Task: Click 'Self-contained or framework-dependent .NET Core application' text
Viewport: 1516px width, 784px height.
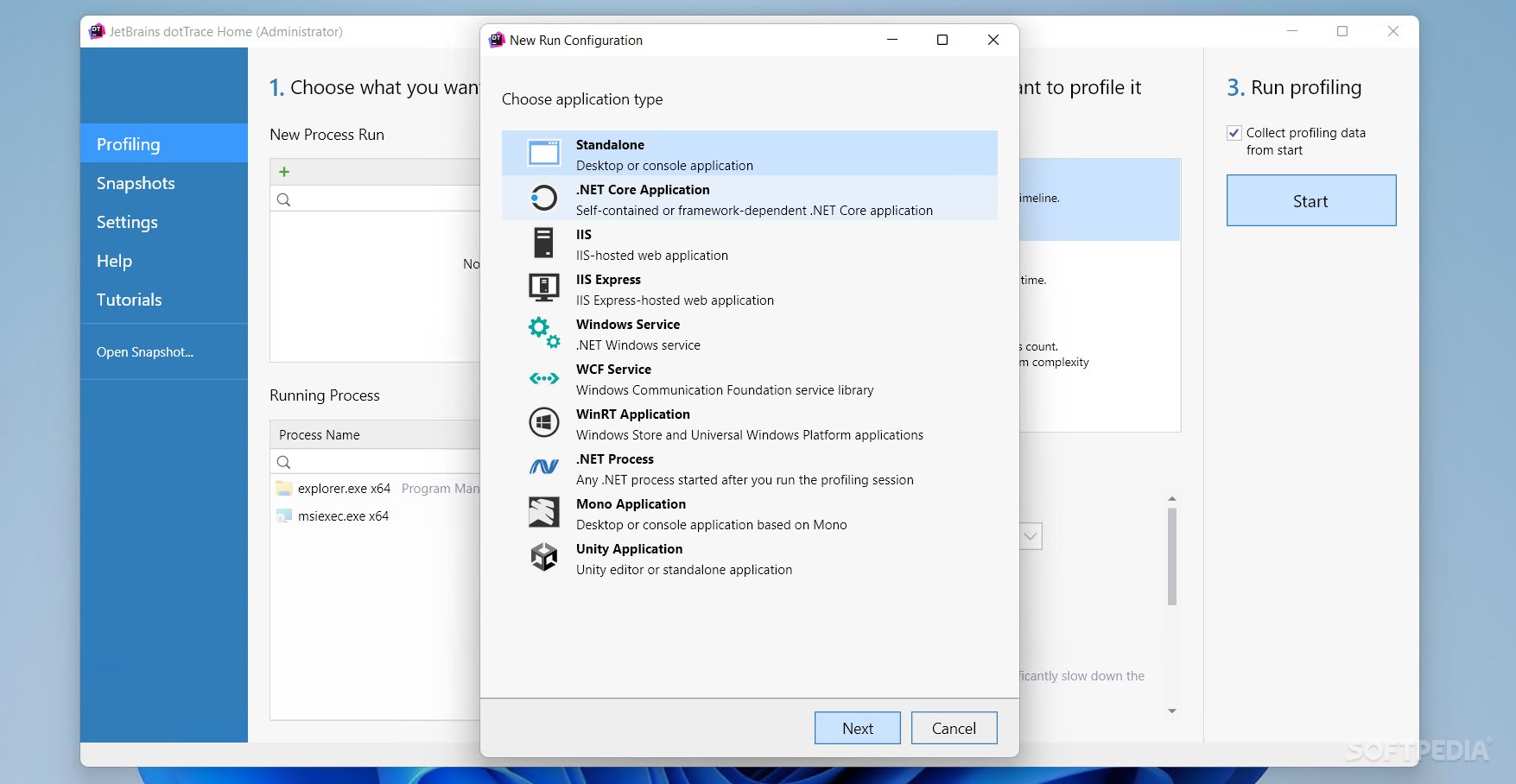Action: [x=754, y=211]
